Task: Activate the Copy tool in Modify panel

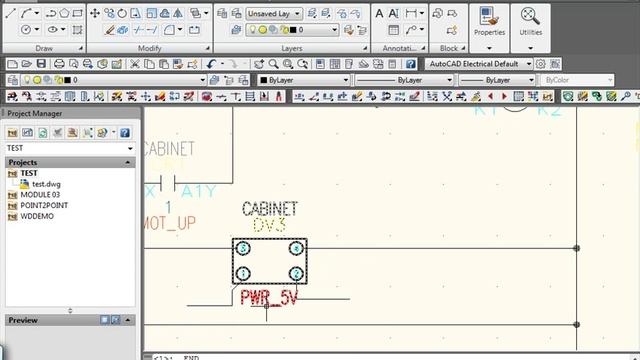Action: [x=109, y=13]
